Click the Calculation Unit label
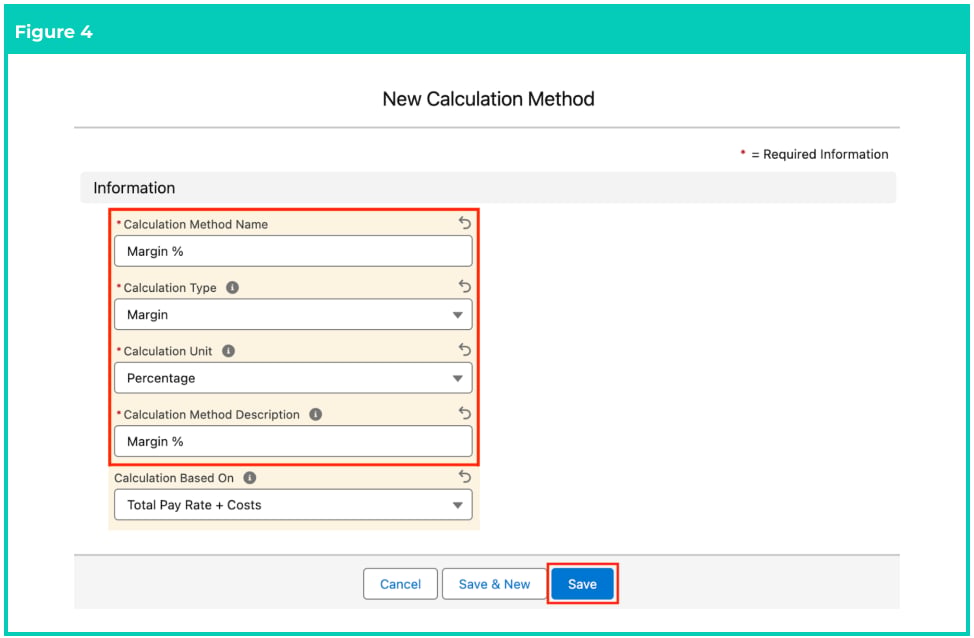974x638 pixels. pos(168,351)
